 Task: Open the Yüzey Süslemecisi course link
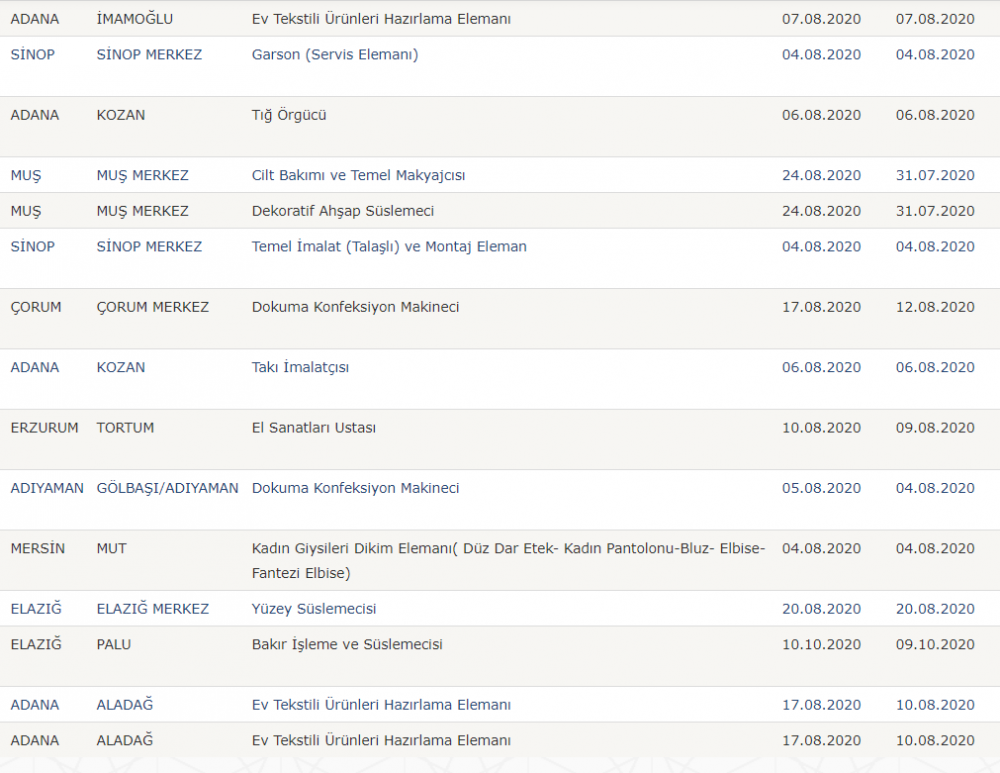coord(314,609)
